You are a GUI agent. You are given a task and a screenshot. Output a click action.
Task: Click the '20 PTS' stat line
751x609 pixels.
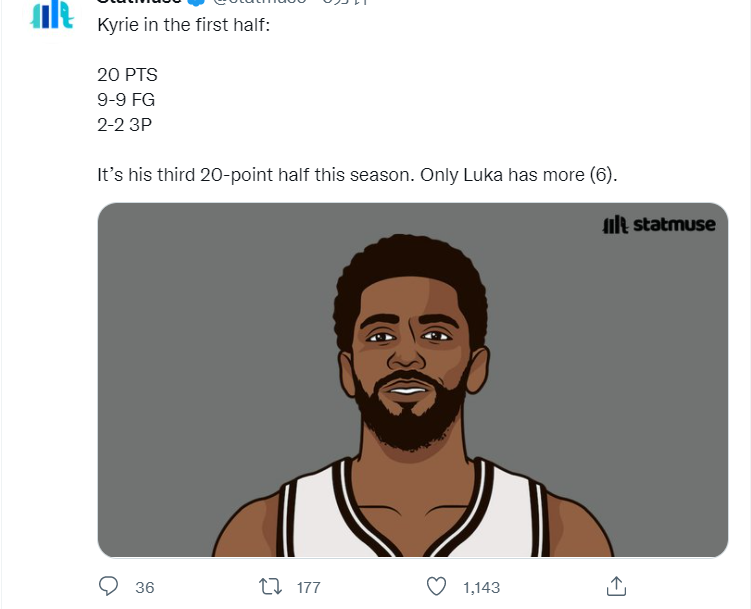[x=127, y=75]
